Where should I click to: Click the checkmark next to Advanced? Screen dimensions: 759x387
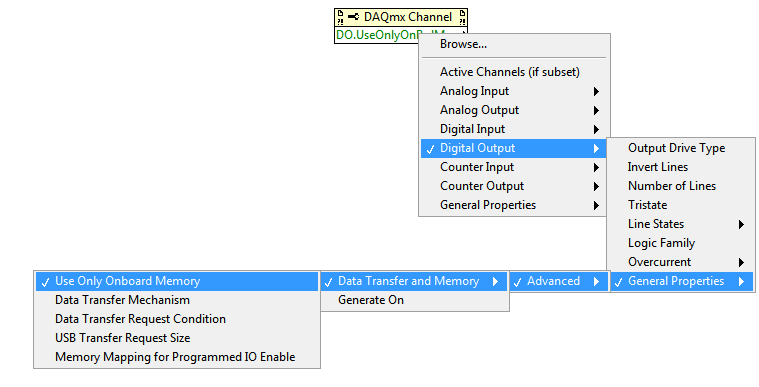click(517, 282)
